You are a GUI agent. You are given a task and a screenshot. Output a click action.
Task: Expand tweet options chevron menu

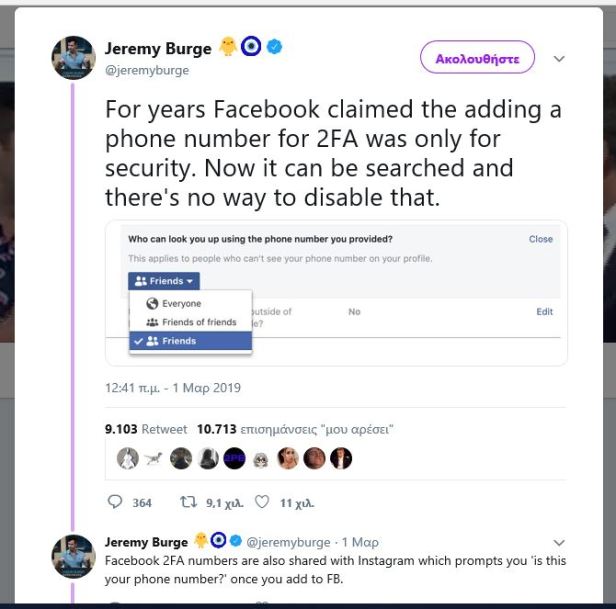coord(559,58)
